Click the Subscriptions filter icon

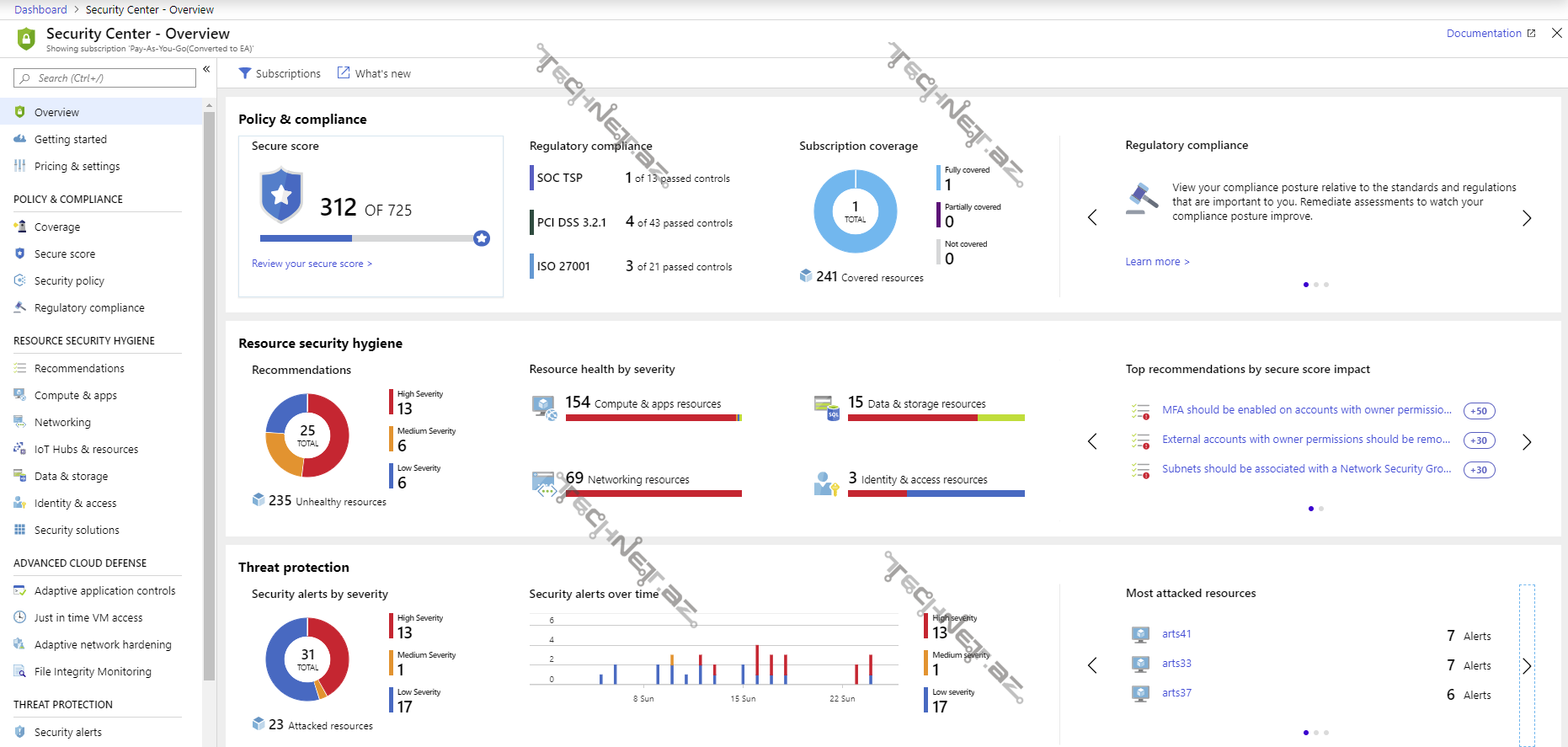tap(245, 73)
